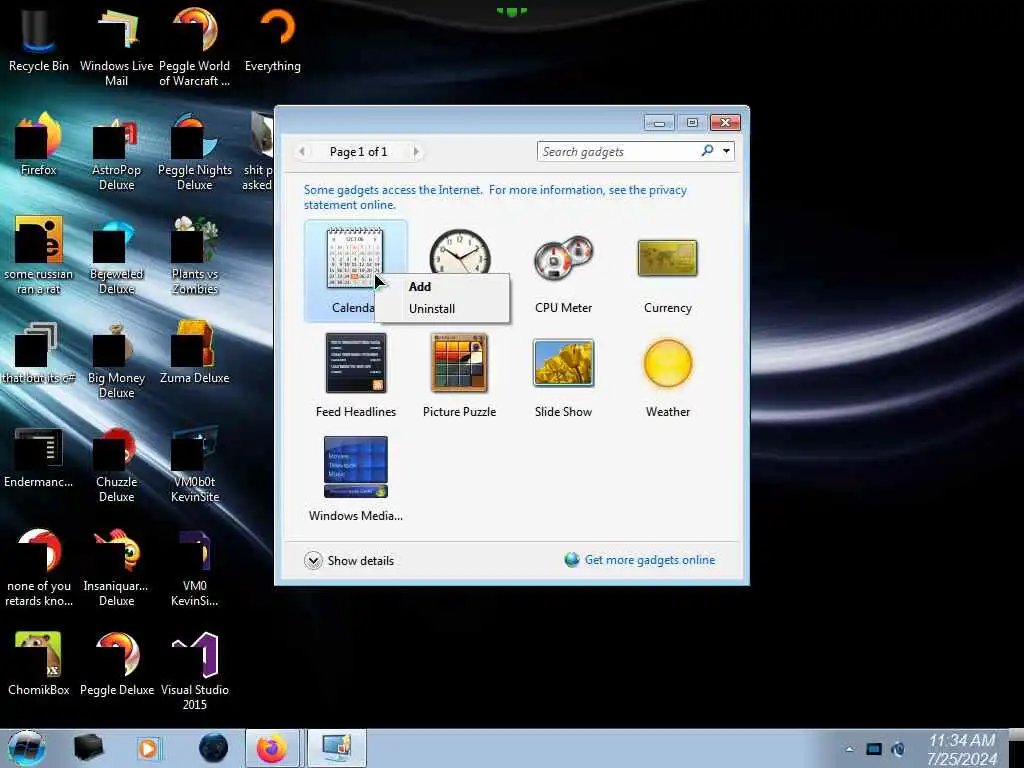Go to the next gadgets page
This screenshot has height=768, width=1024.
415,152
